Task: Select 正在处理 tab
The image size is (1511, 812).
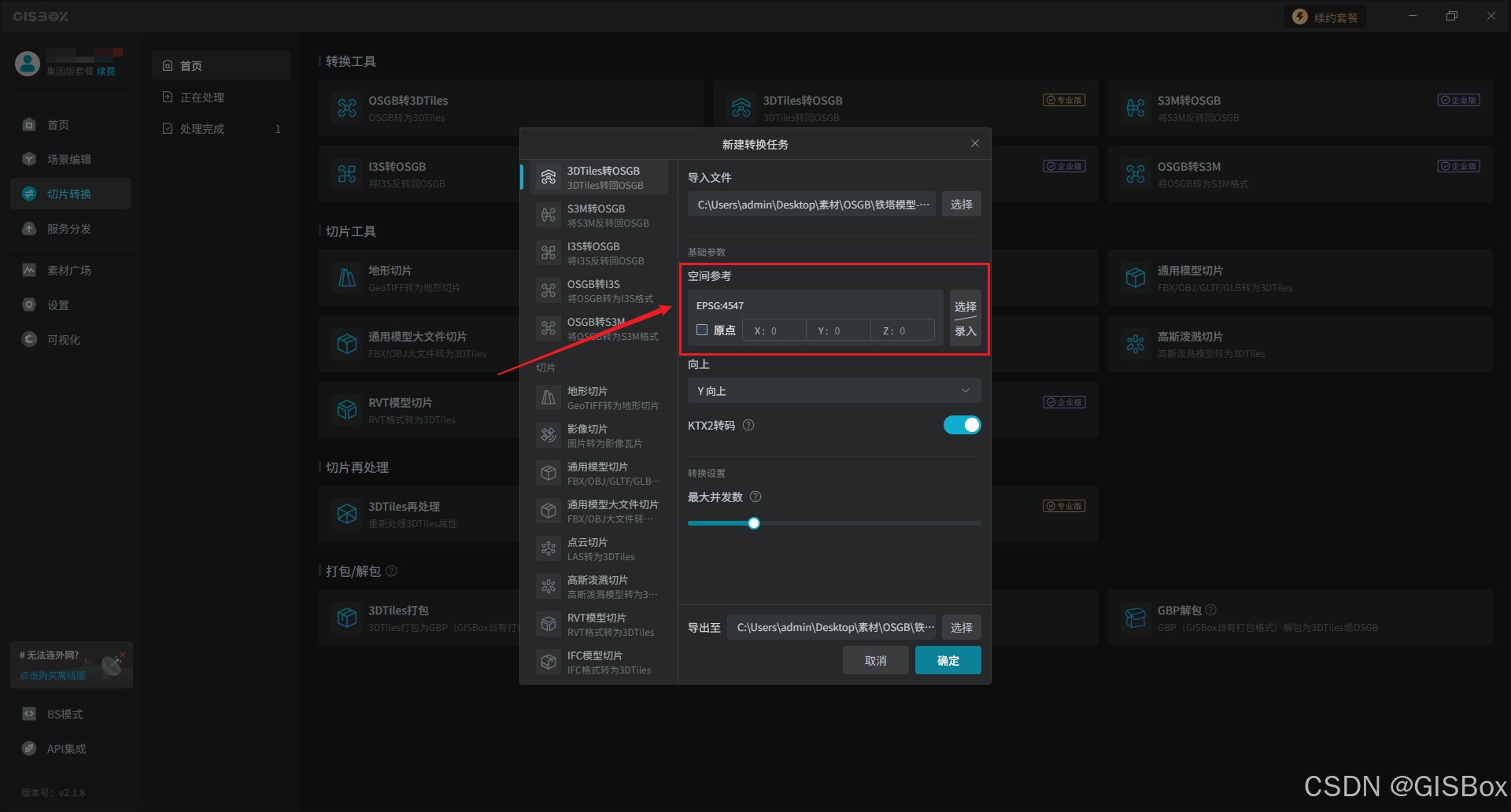Action: pyautogui.click(x=221, y=97)
